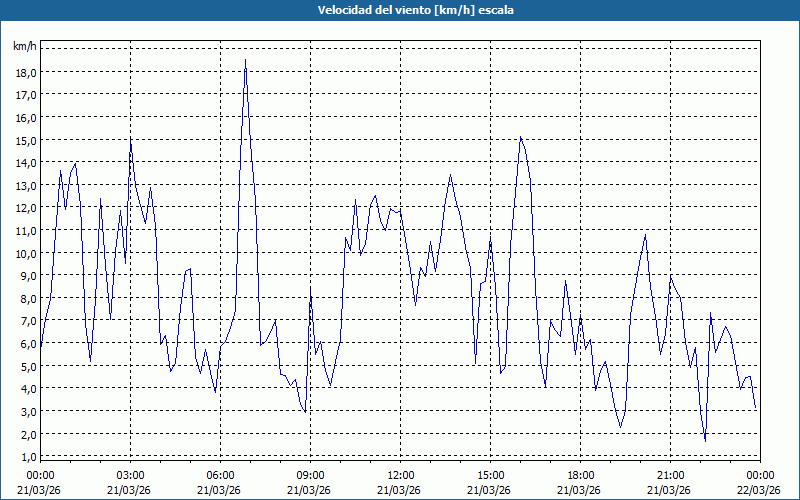Select the 18,0 value on the vertical axis

click(25, 72)
